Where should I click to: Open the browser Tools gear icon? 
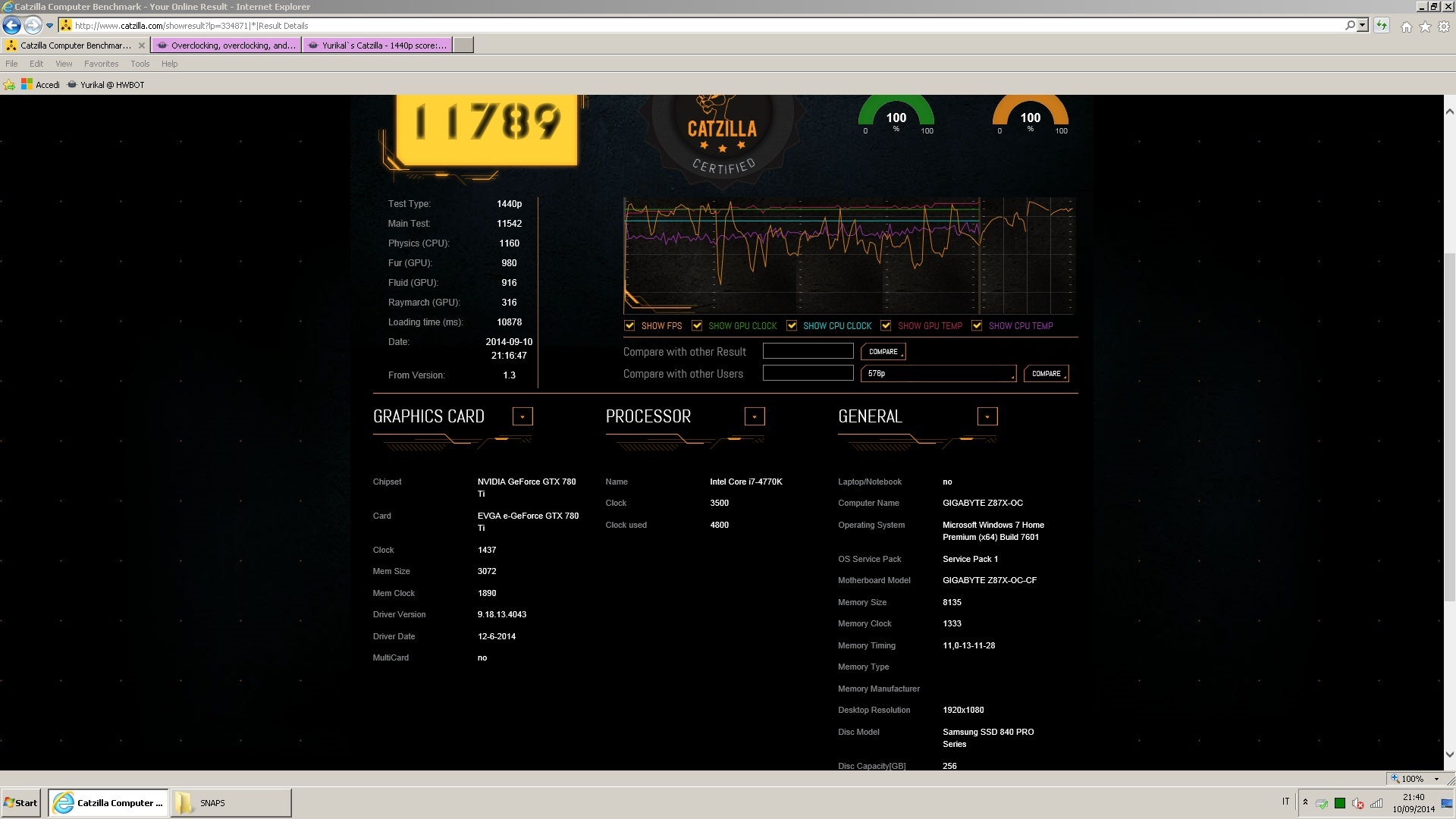(1444, 27)
